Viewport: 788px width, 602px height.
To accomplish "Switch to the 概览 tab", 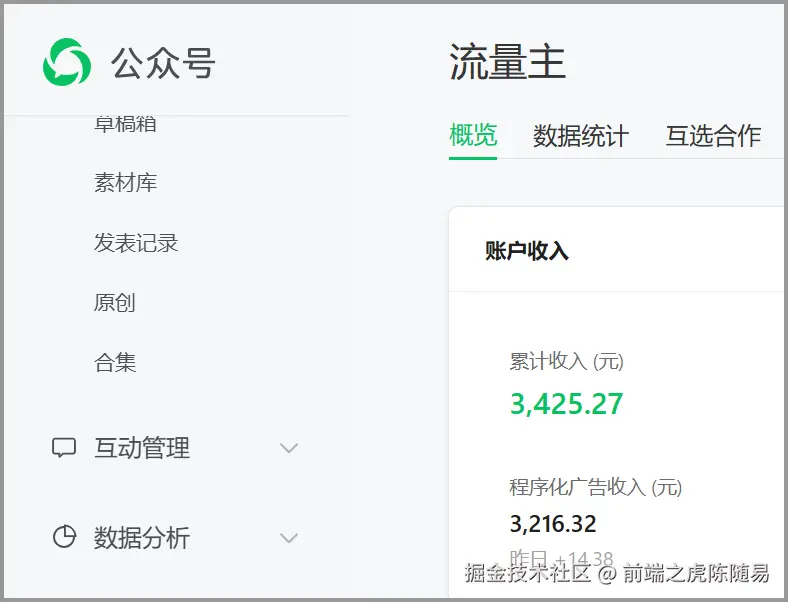I will click(473, 135).
